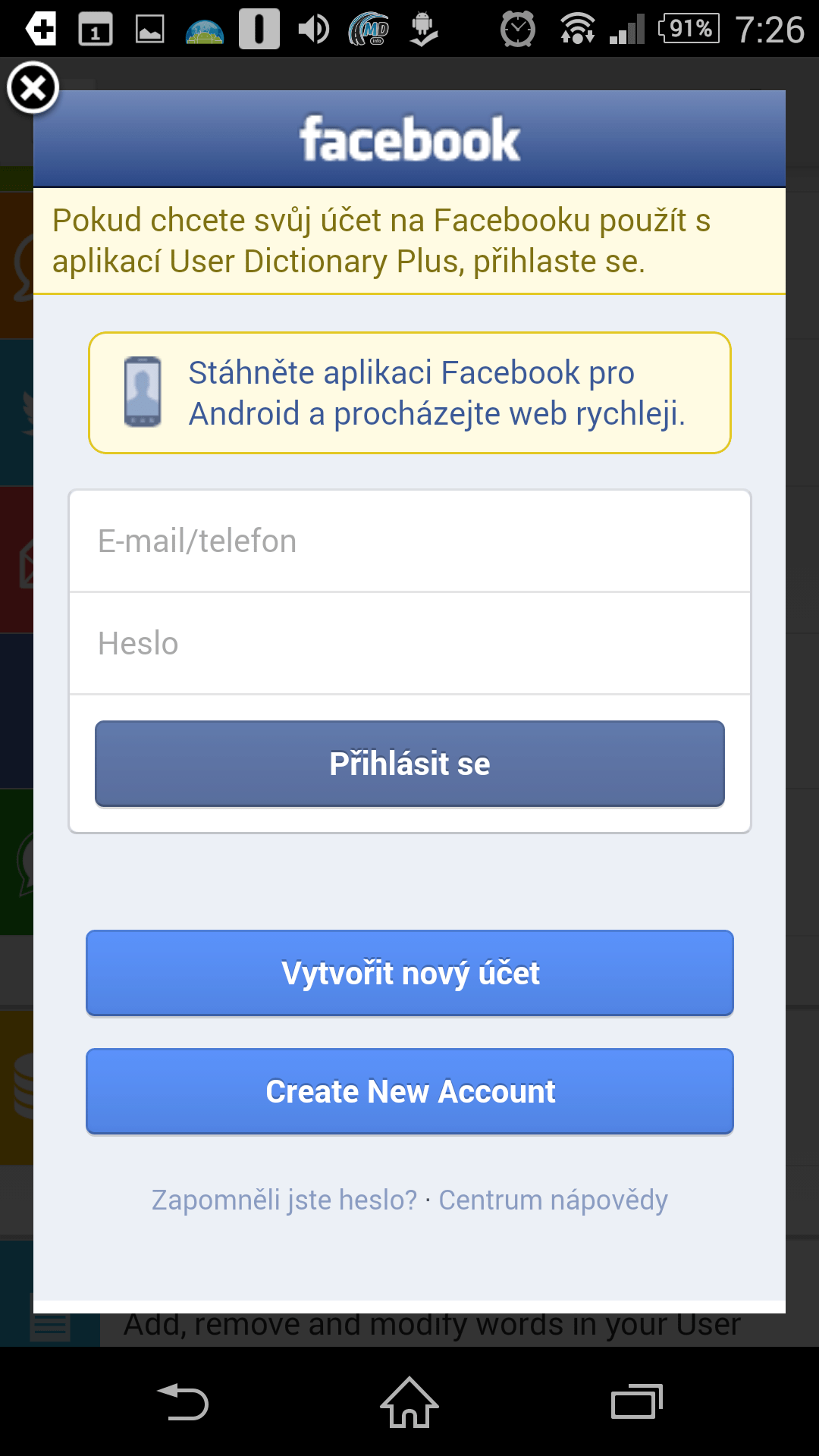The image size is (819, 1456).
Task: Tap the Android home navigation icon
Action: (x=409, y=1402)
